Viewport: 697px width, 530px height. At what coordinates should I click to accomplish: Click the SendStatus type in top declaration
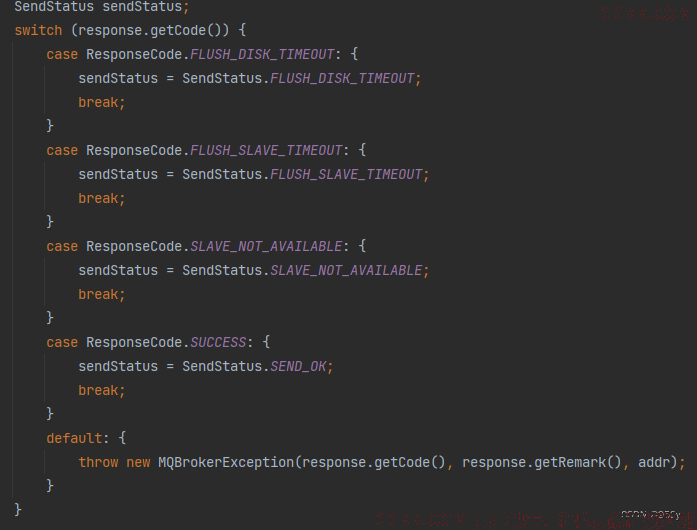point(54,6)
